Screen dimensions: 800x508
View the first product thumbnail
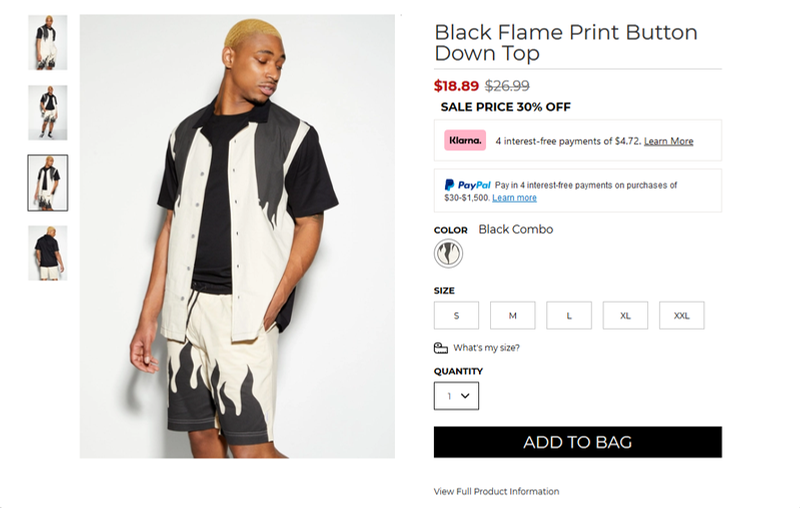(x=48, y=43)
